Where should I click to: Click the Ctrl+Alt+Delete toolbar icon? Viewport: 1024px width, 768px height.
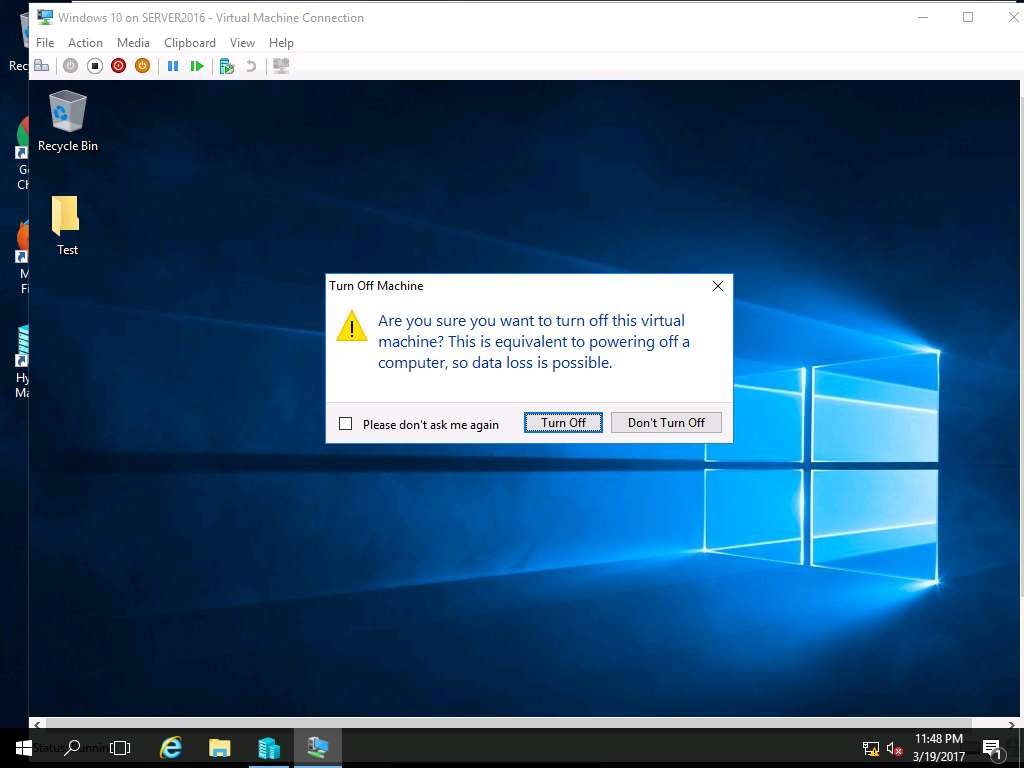coord(42,66)
